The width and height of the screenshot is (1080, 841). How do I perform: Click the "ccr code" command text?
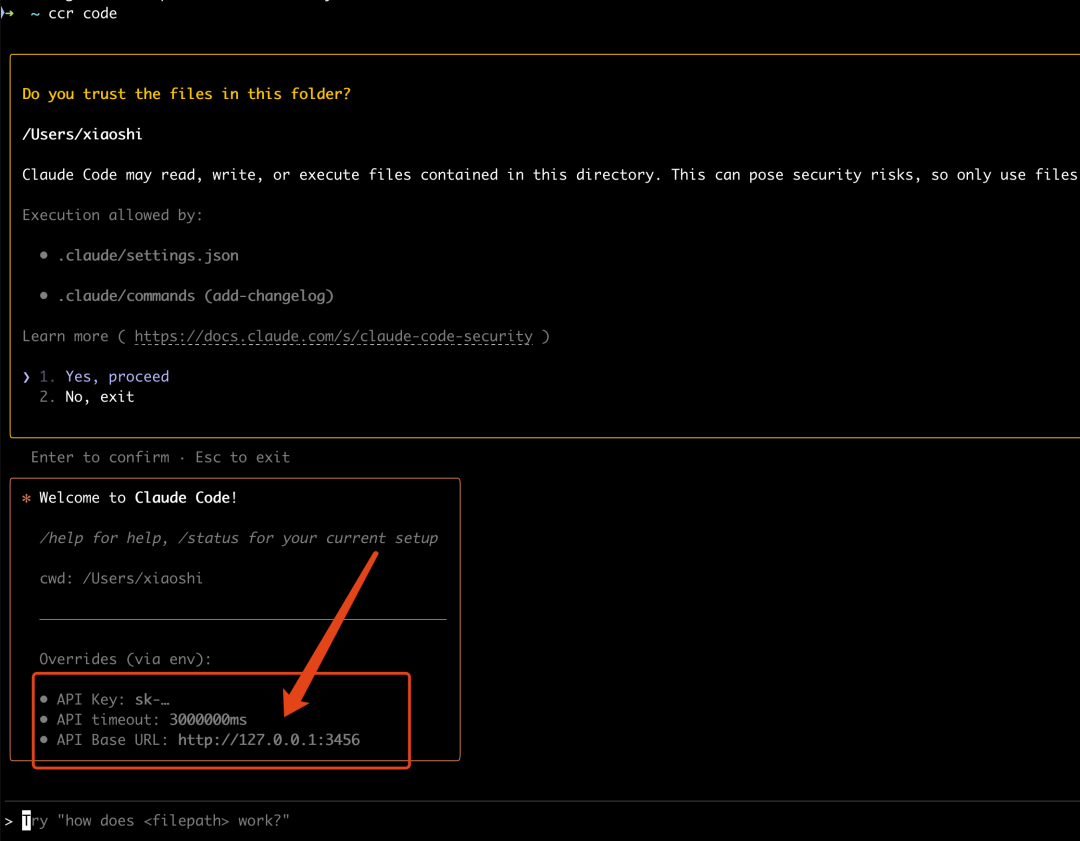tap(83, 14)
